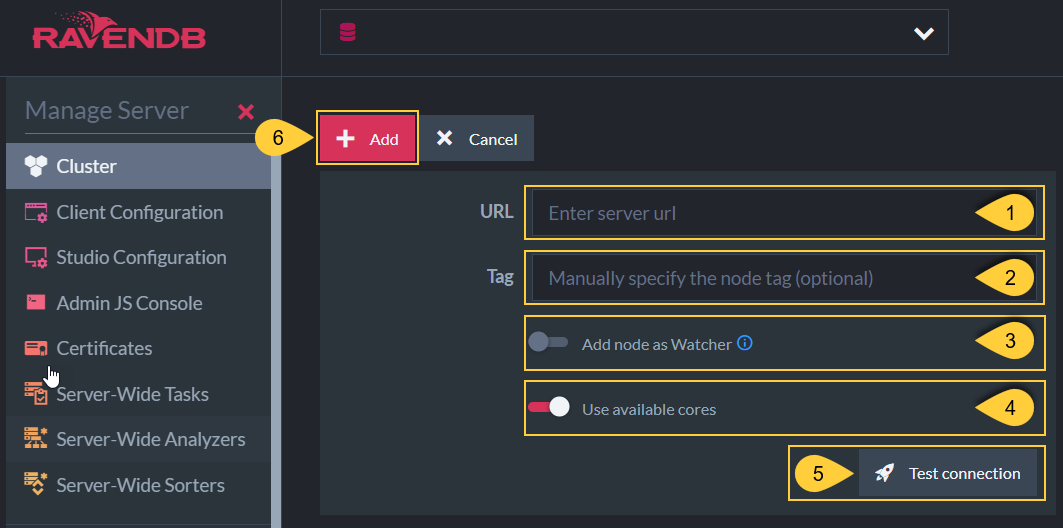Open Studio Configuration
Screen dimensions: 1063x528
coord(138,258)
